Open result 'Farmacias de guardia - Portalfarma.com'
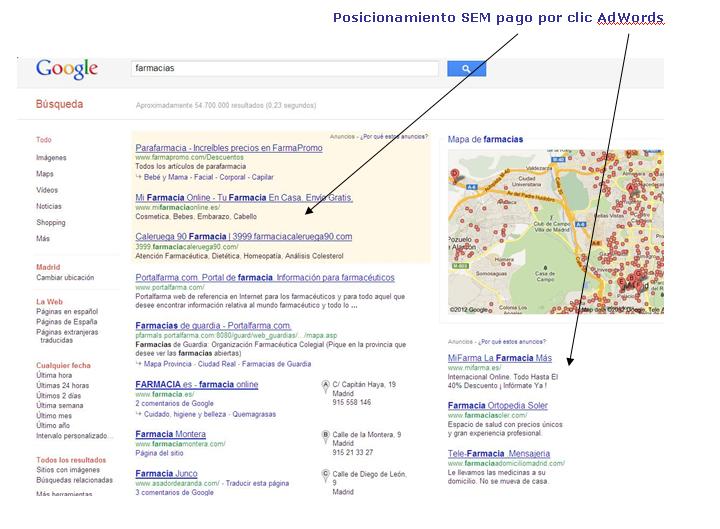This screenshot has width=720, height=529. coord(213,326)
